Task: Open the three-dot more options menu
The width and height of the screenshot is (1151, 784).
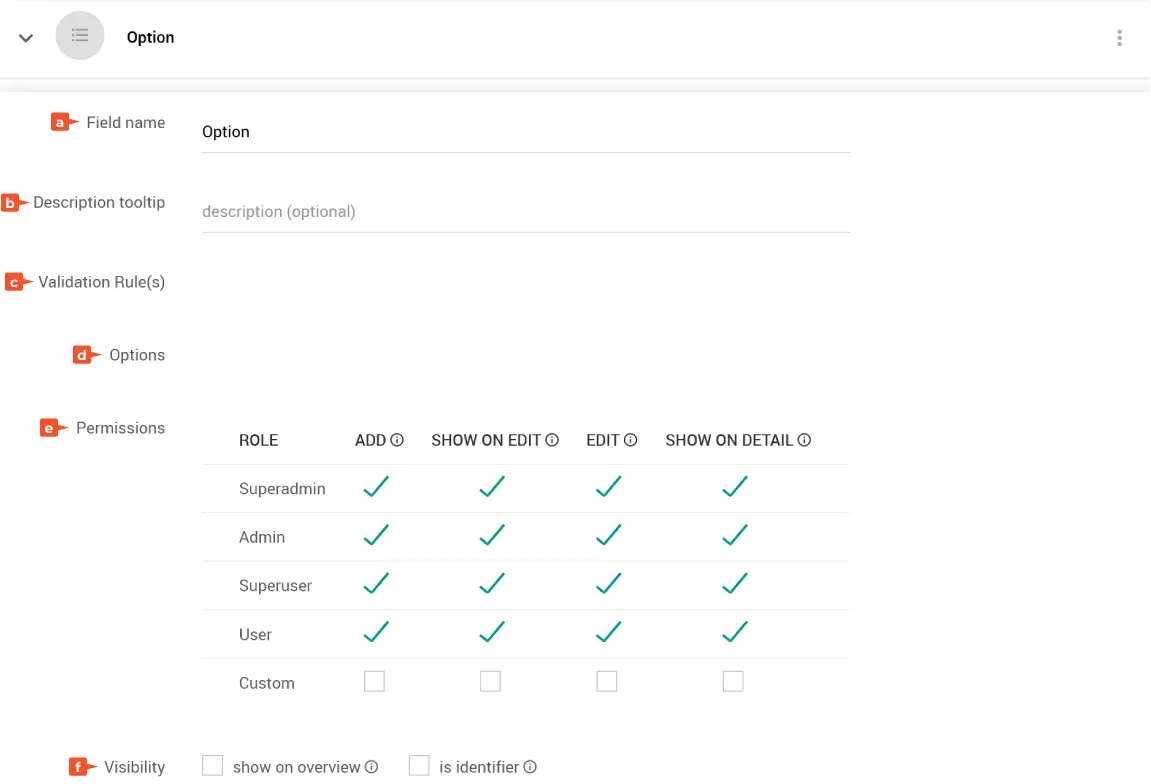Action: tap(1119, 38)
